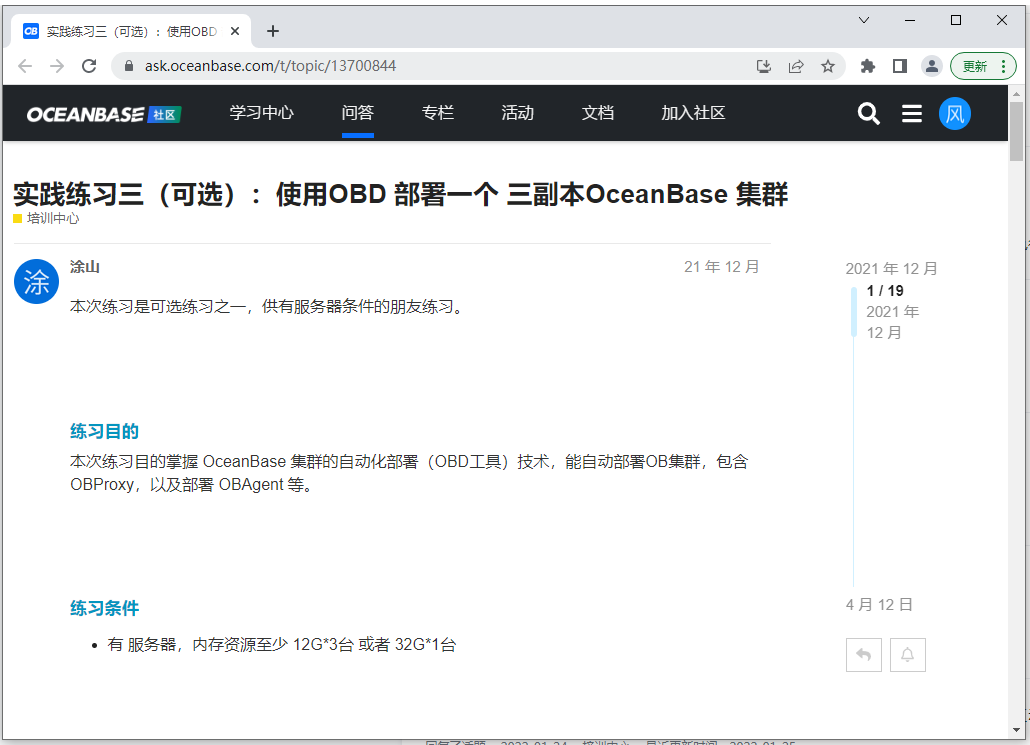Select the 实践练习三 browser tab
The image size is (1030, 745).
pyautogui.click(x=131, y=32)
